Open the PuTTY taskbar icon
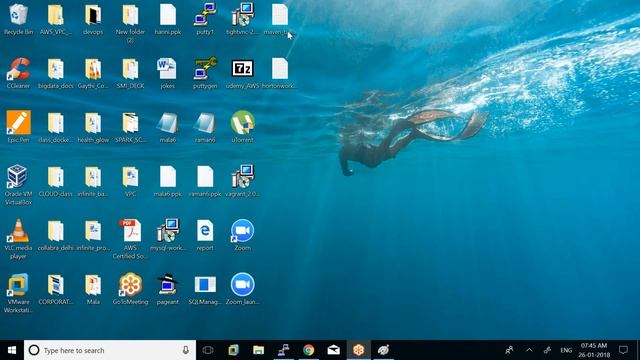The height and width of the screenshot is (360, 640). coord(283,350)
